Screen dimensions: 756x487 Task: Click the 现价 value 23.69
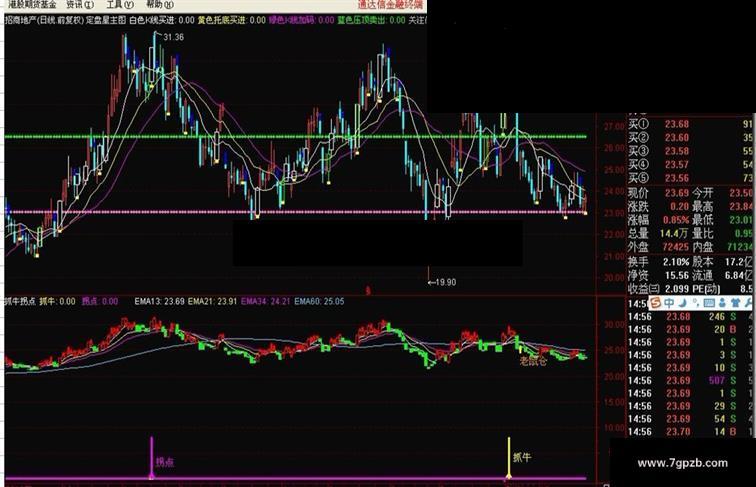(x=677, y=193)
